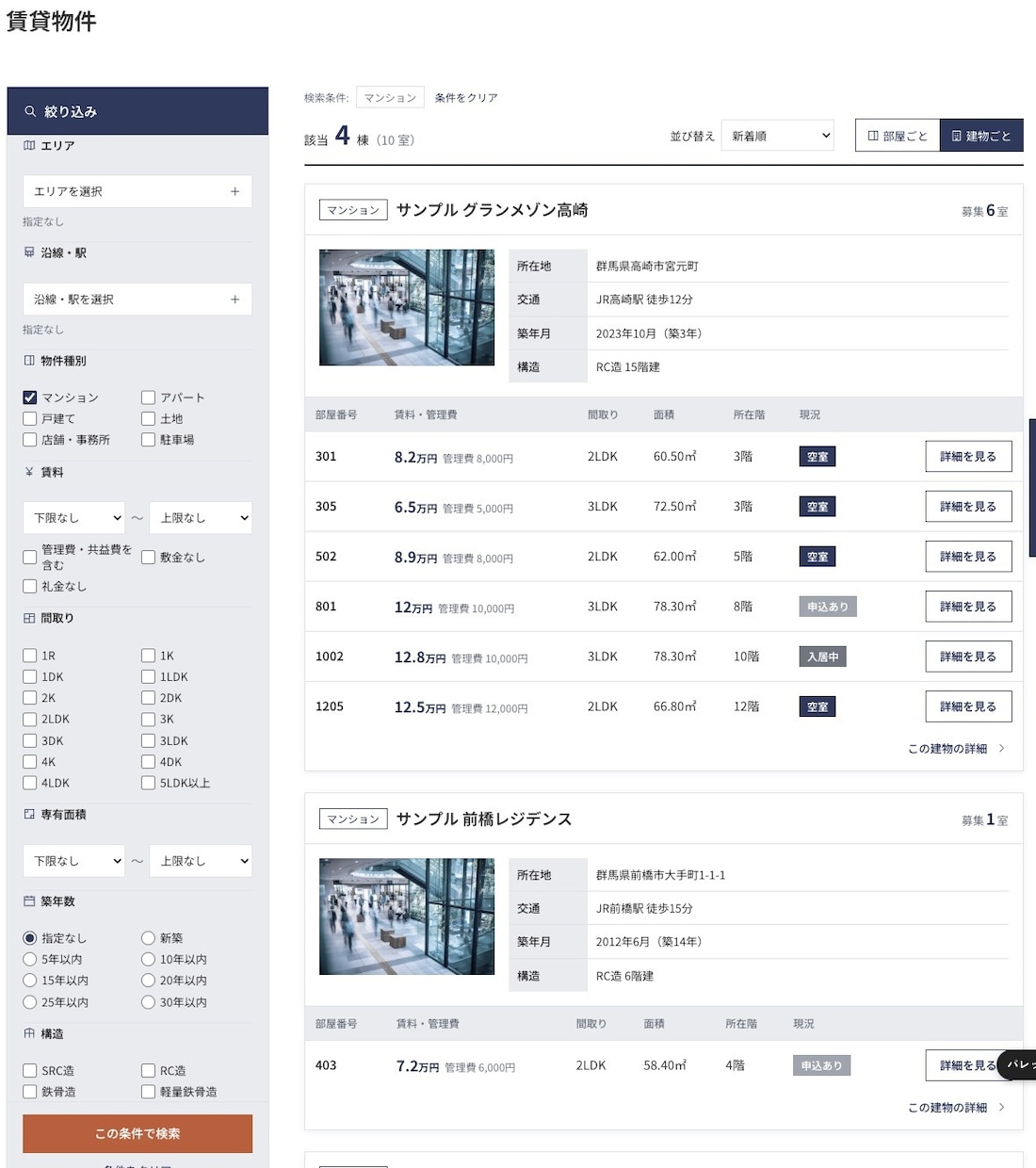The image size is (1036, 1168).
Task: Click the 空室 badge for room 1205
Action: pos(817,706)
